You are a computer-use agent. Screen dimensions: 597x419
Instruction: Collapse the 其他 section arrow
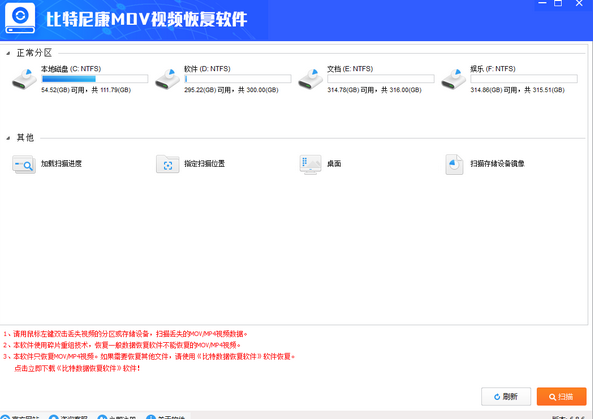(x=8, y=138)
